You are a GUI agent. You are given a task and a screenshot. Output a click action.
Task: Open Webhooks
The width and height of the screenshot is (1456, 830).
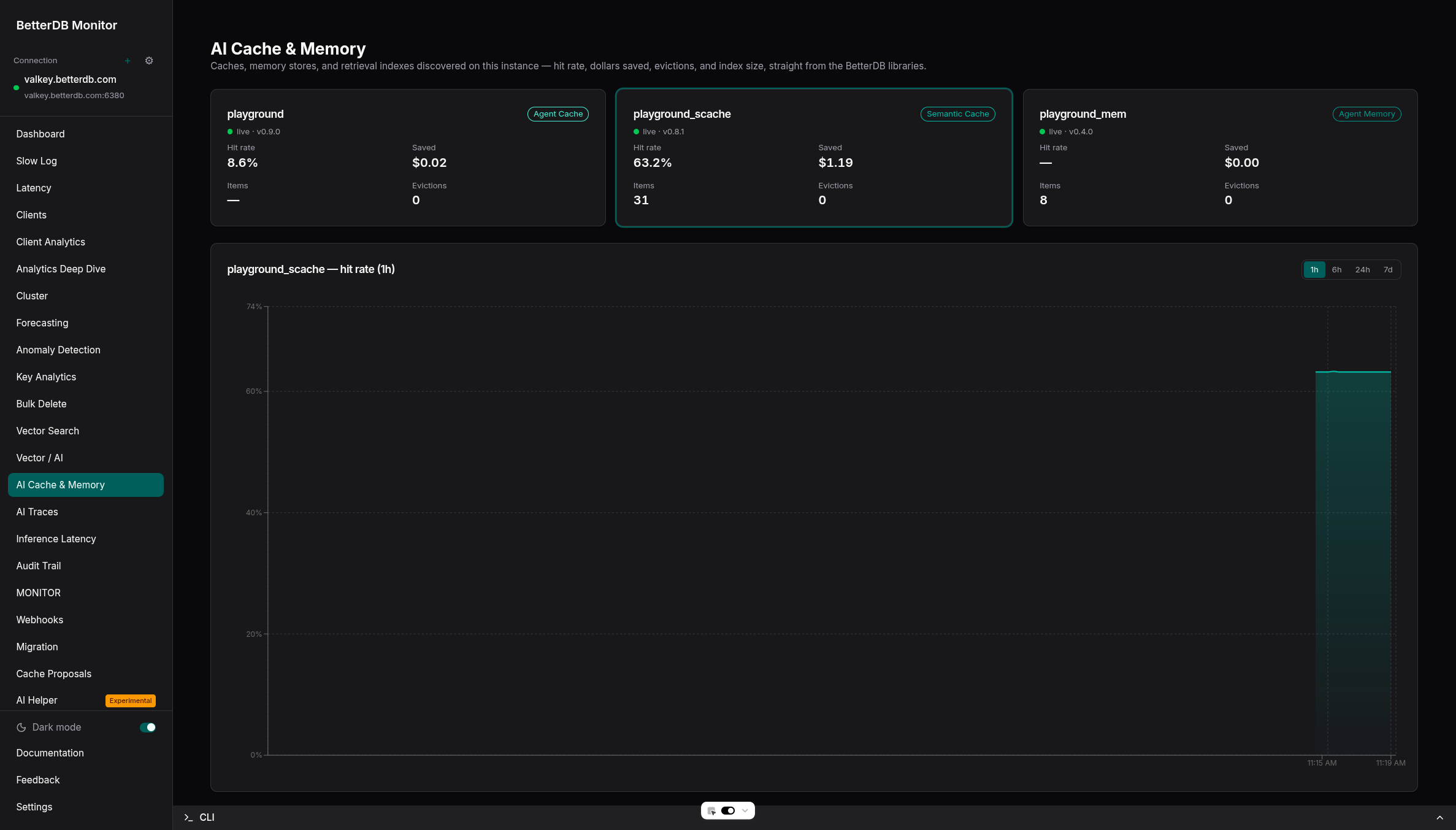(86, 620)
